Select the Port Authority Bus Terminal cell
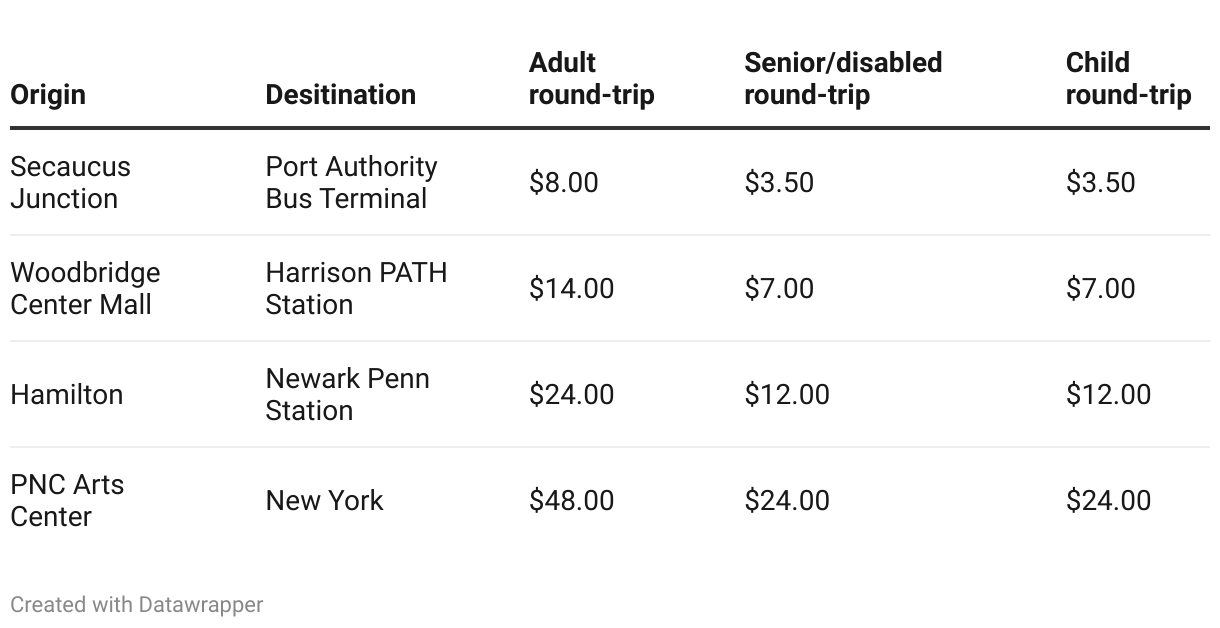 coord(351,182)
